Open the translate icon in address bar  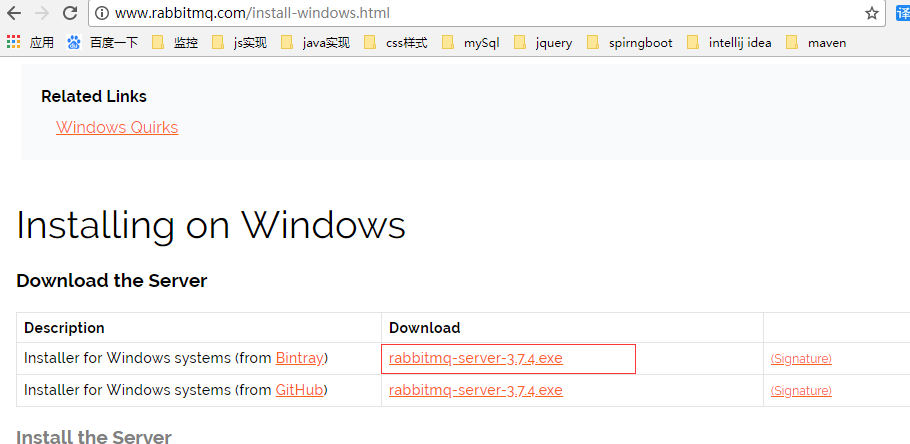903,13
